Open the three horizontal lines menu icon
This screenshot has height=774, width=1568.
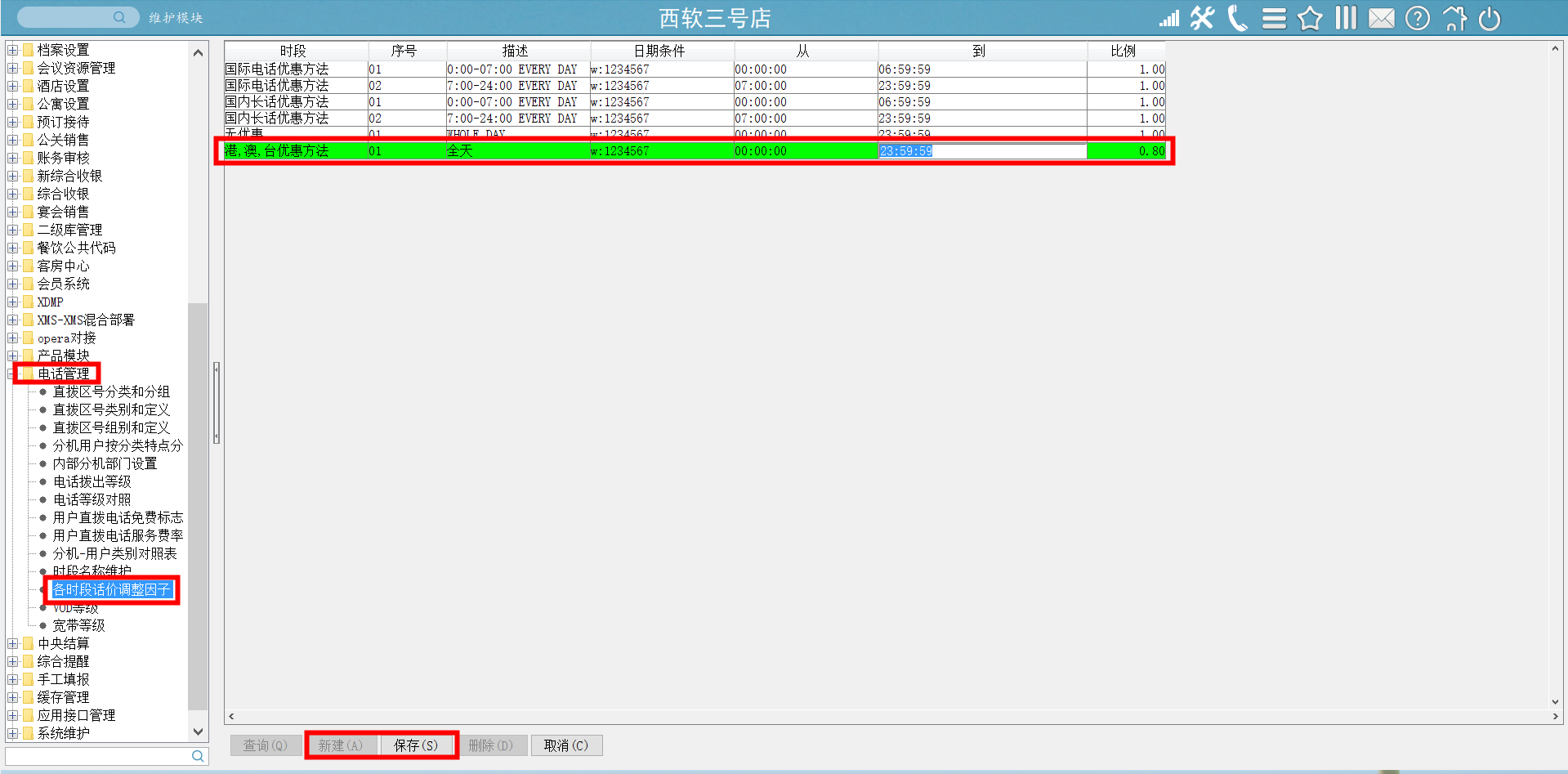tap(1274, 18)
